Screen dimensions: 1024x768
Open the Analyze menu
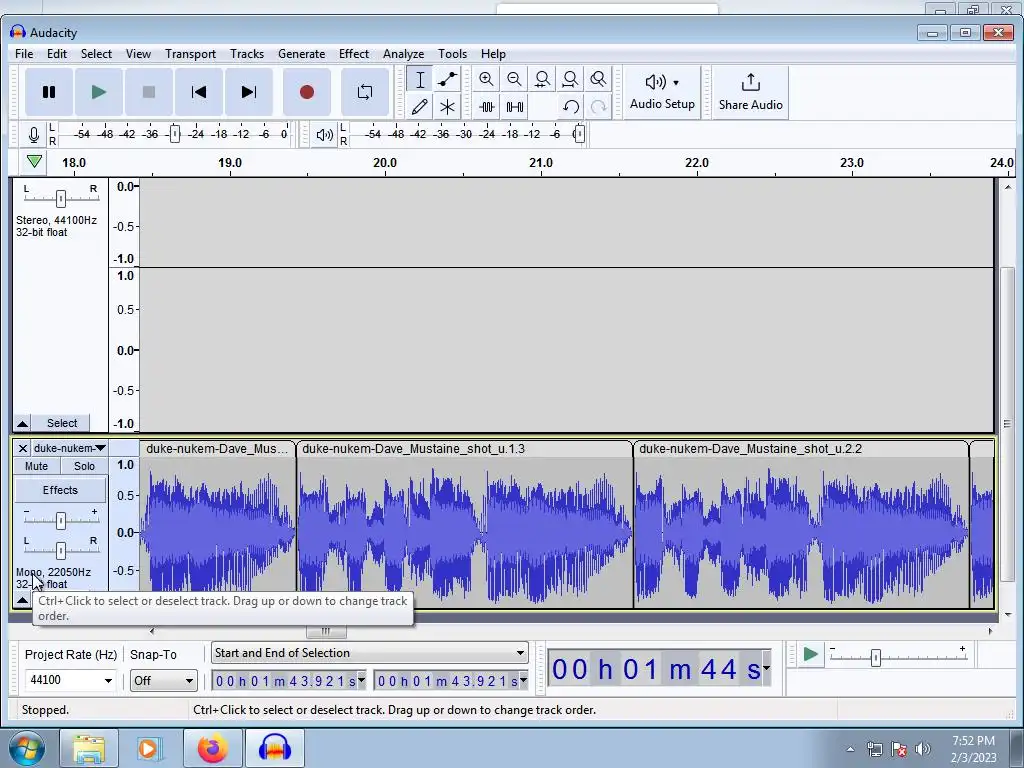[403, 54]
